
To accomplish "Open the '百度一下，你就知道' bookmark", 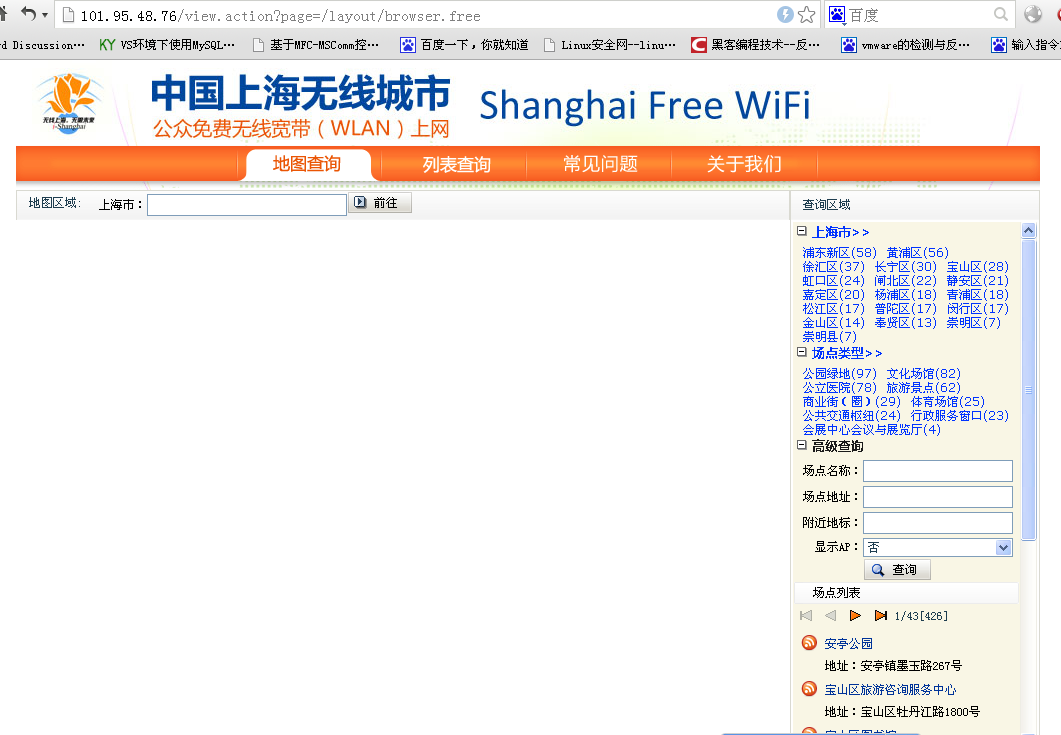I will 464,45.
